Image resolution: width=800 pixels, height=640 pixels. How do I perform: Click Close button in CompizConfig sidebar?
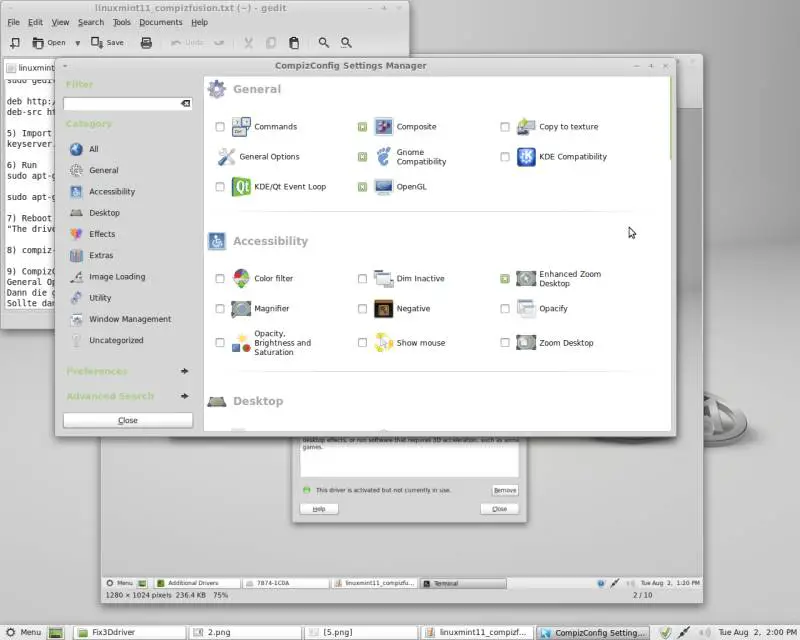click(128, 421)
